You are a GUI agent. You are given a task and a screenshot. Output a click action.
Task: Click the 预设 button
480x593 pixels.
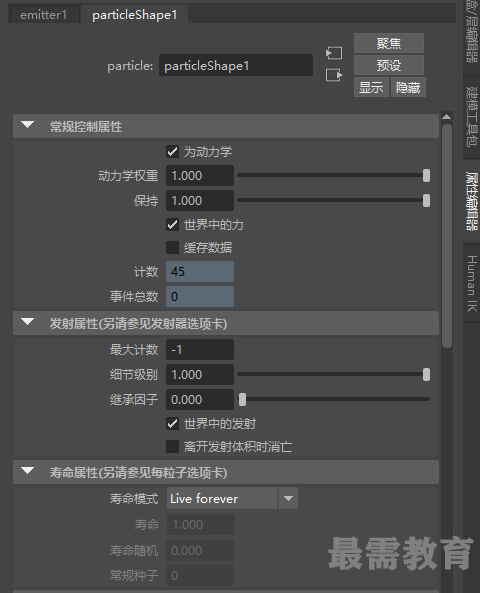point(389,65)
